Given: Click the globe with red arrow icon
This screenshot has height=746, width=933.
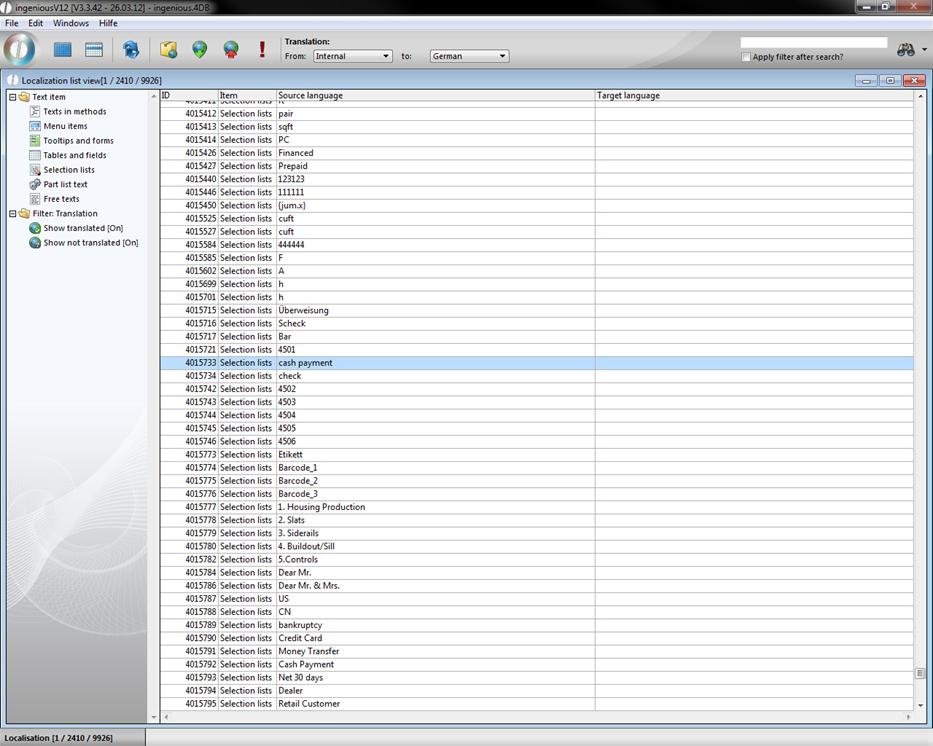Looking at the screenshot, I should (231, 49).
